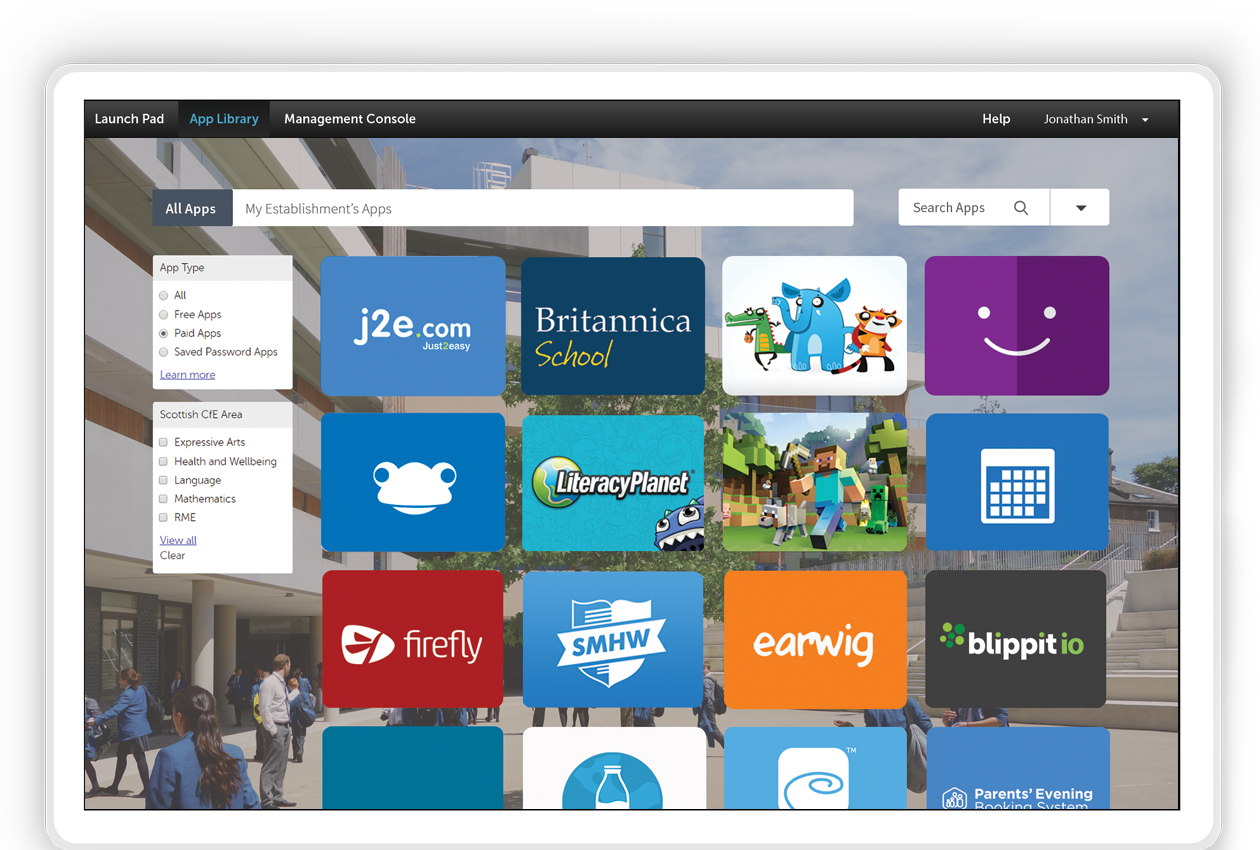The image size is (1260, 850).
Task: Open the blippit io app tile
Action: coord(1016,639)
